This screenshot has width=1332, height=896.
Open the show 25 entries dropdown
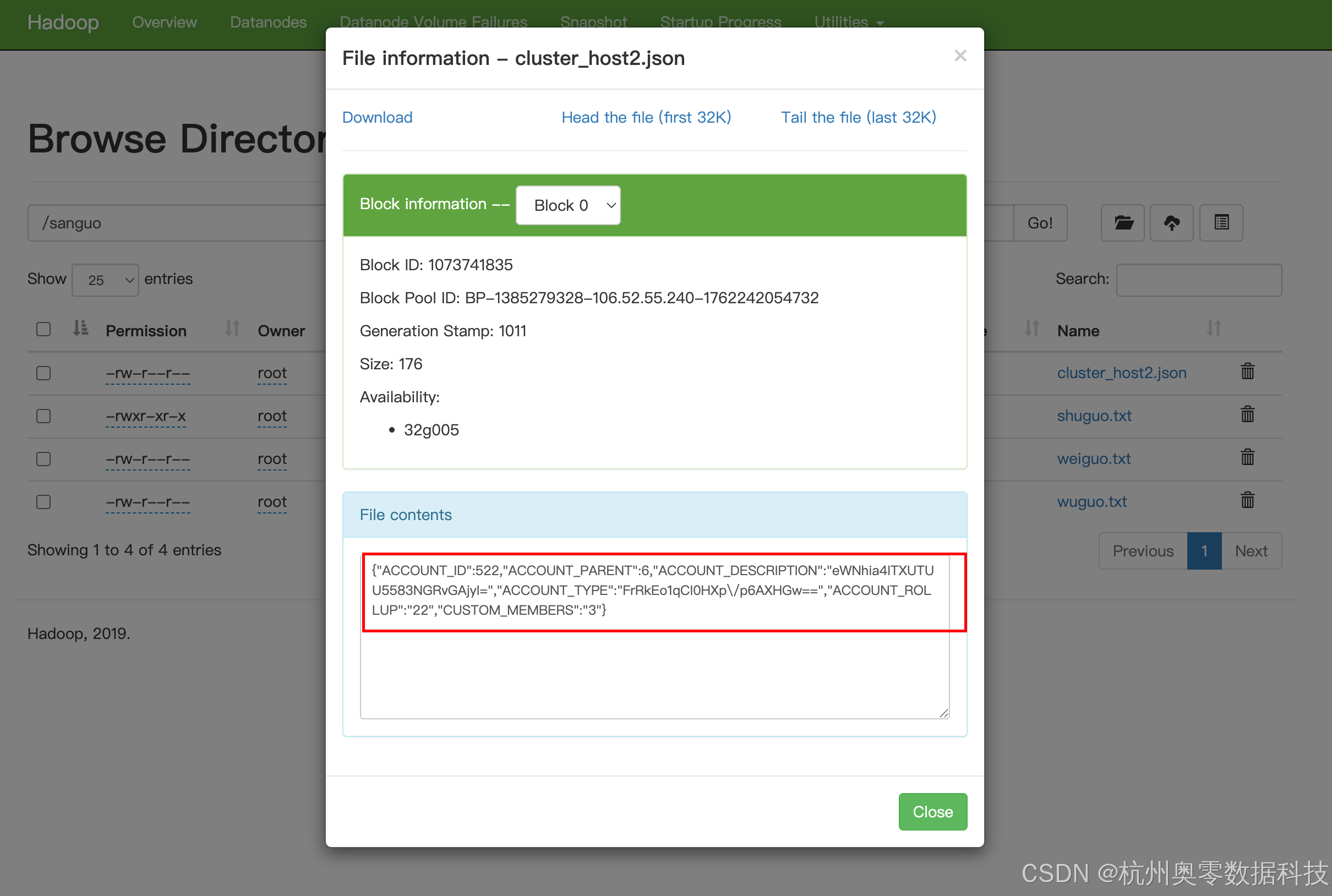tap(105, 280)
